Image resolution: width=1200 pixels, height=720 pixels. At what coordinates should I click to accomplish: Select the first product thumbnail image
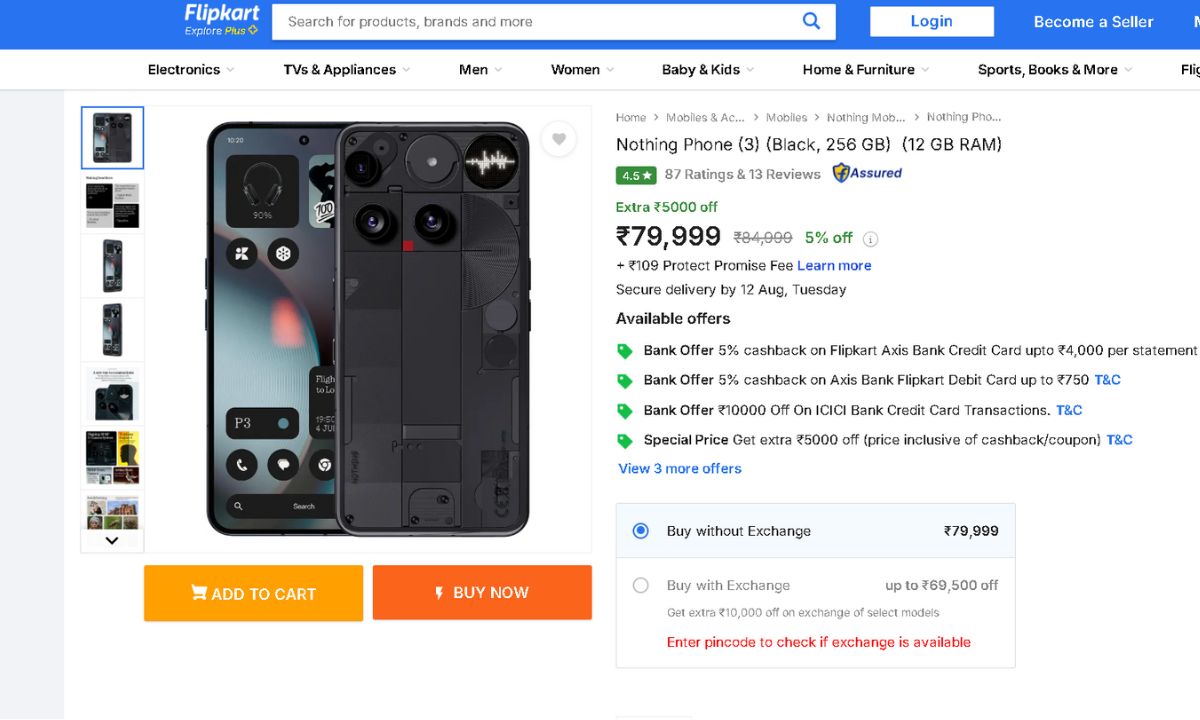click(112, 138)
